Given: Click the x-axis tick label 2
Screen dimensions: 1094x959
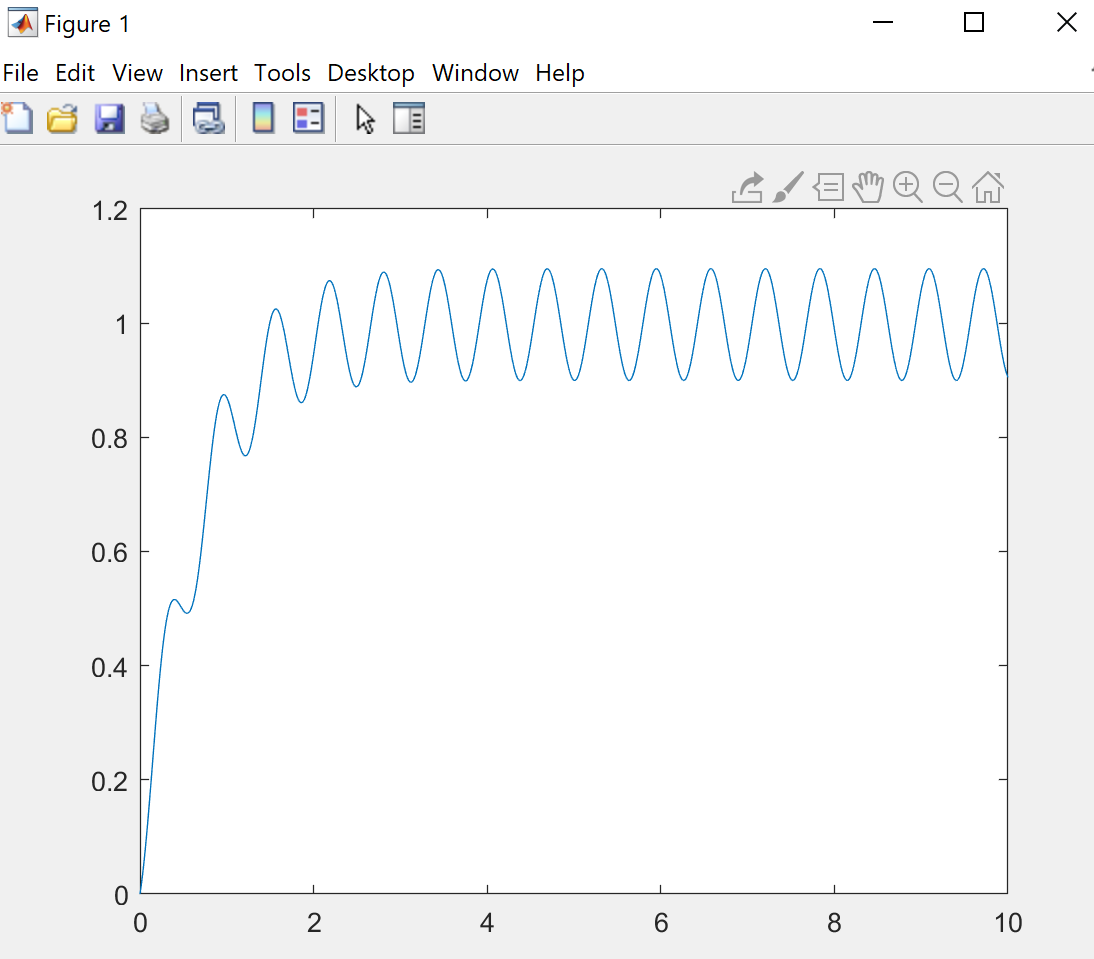Looking at the screenshot, I should pos(314,923).
